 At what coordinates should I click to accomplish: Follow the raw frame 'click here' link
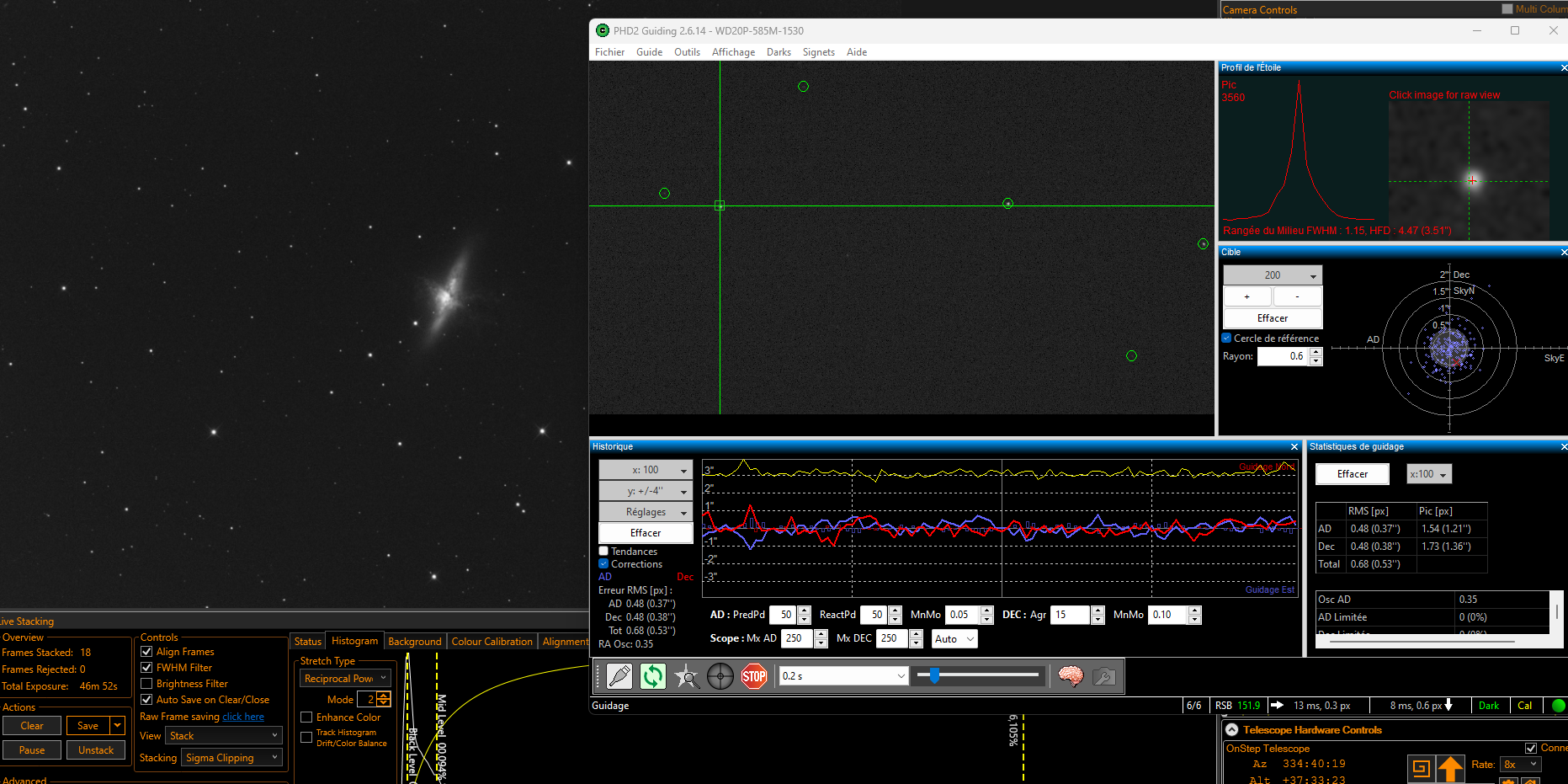click(243, 717)
